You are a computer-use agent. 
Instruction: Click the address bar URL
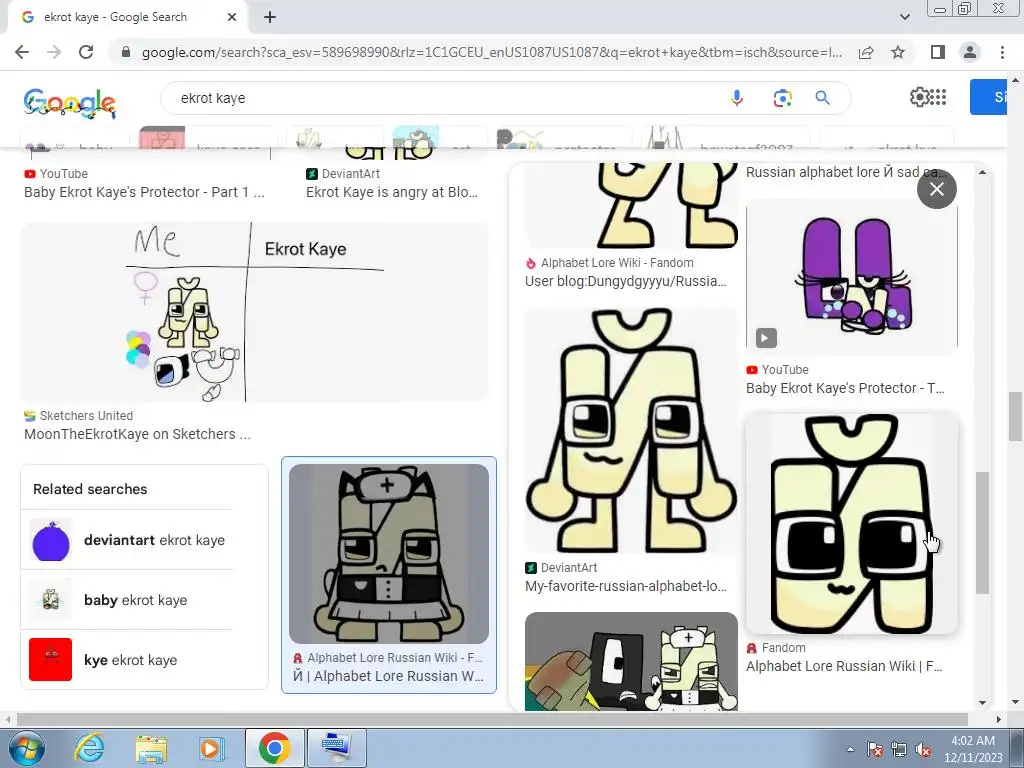point(491,52)
